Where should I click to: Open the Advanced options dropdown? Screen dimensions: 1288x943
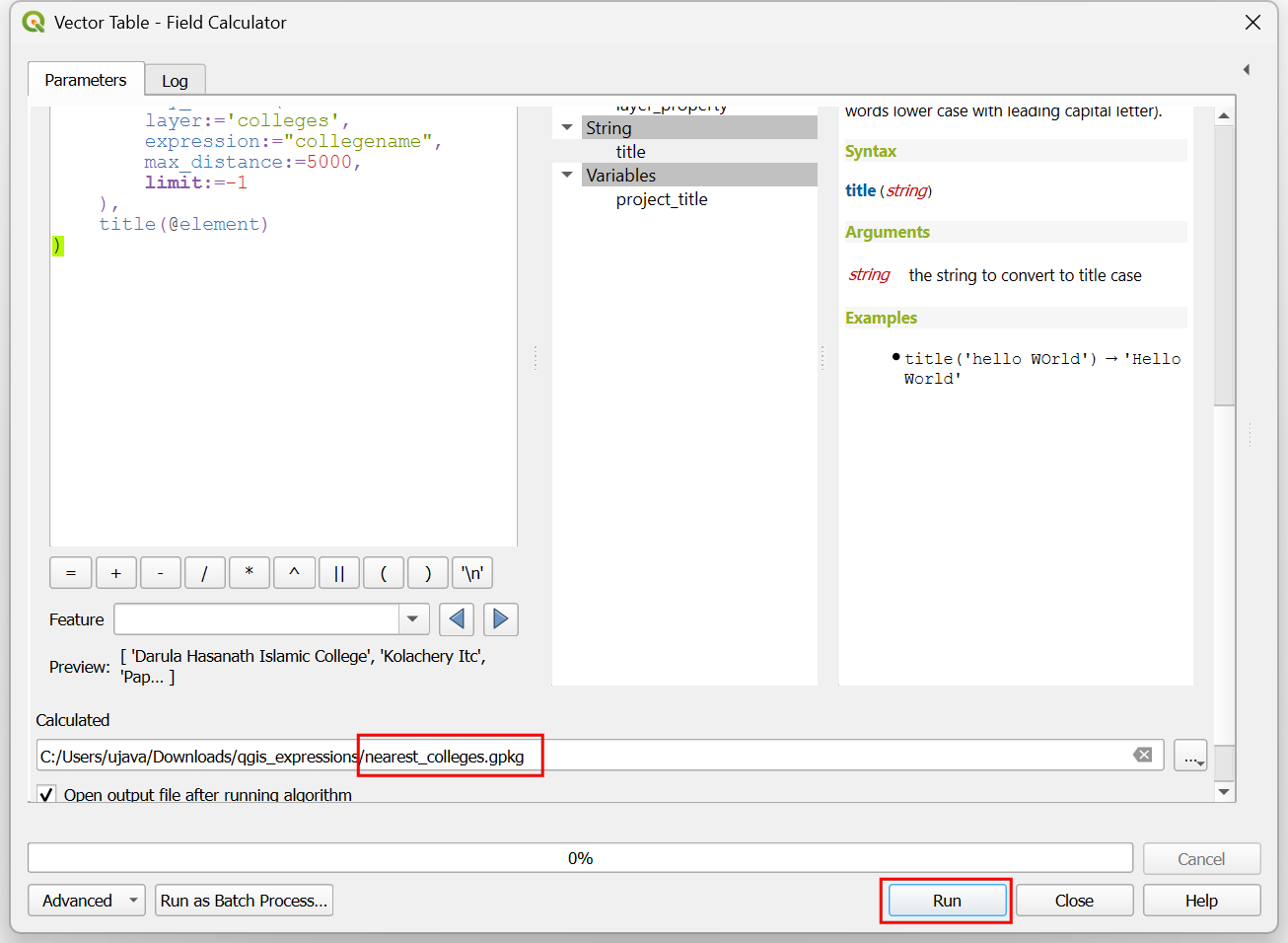point(87,901)
